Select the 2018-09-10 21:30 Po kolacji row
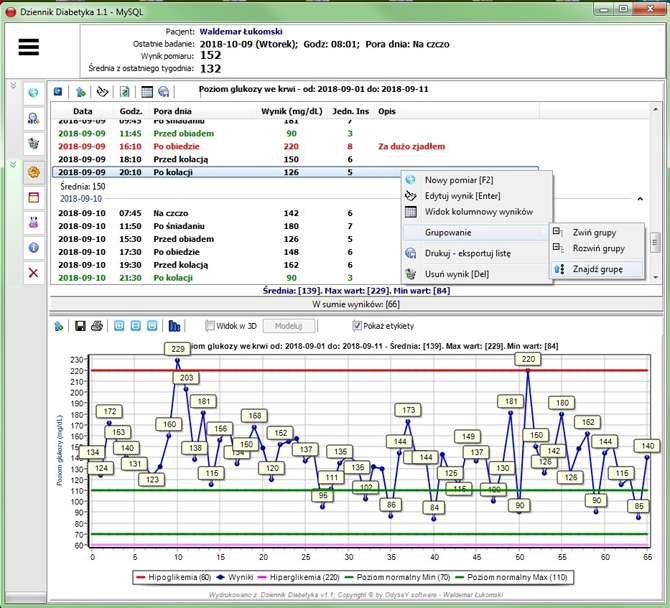This screenshot has height=608, width=670. pyautogui.click(x=226, y=277)
